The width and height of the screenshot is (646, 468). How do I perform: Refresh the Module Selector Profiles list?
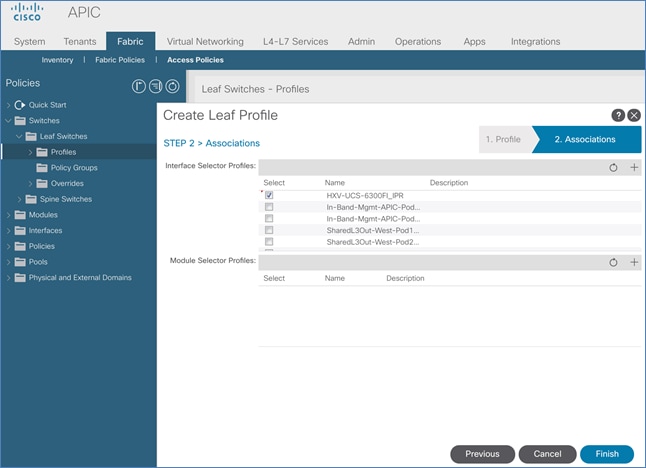(x=613, y=262)
